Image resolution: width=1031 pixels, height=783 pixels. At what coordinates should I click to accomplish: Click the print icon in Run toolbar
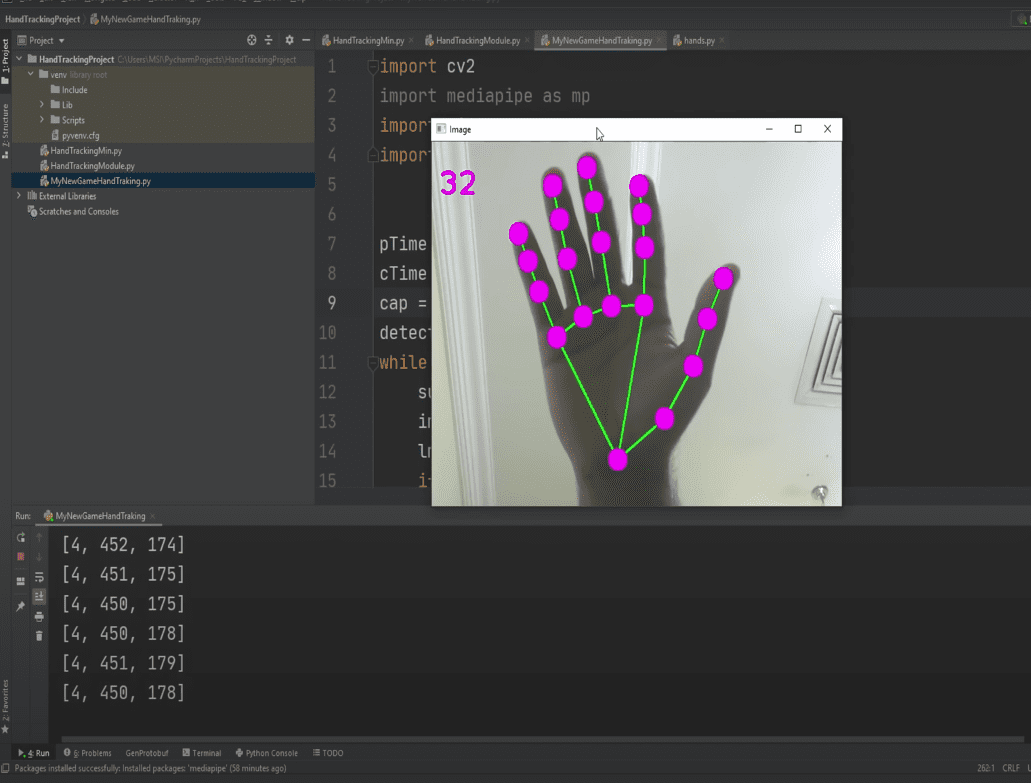click(x=39, y=616)
